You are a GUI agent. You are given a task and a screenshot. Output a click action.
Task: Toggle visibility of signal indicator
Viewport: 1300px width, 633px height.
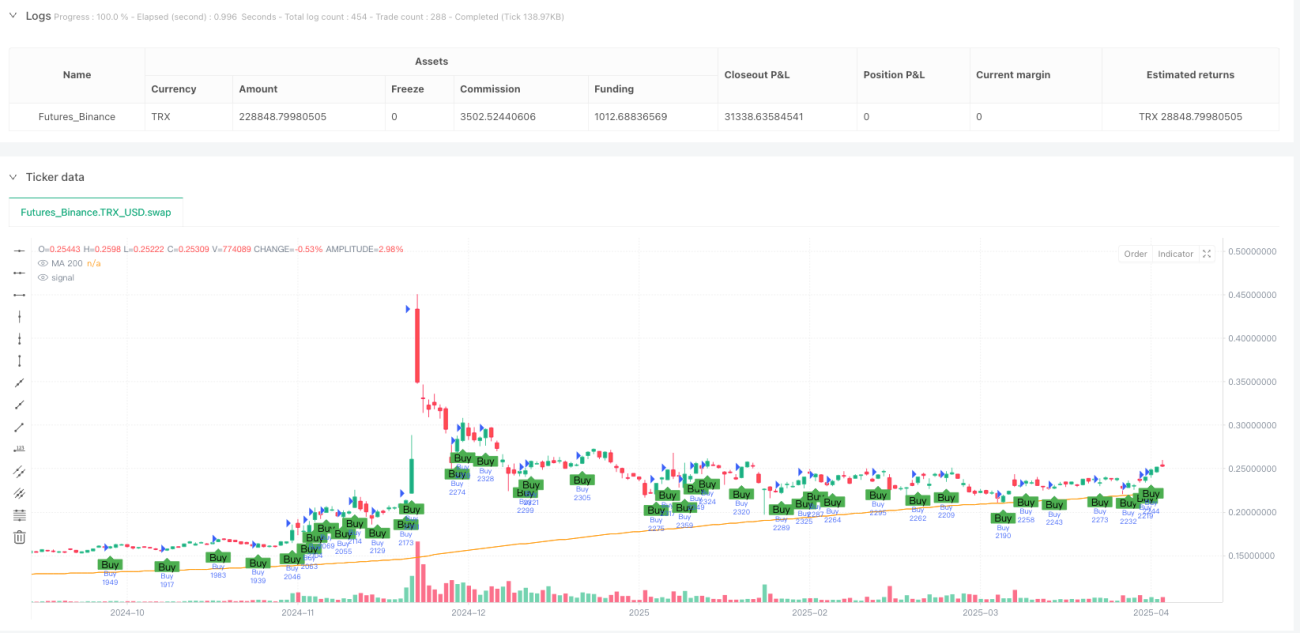coord(43,277)
